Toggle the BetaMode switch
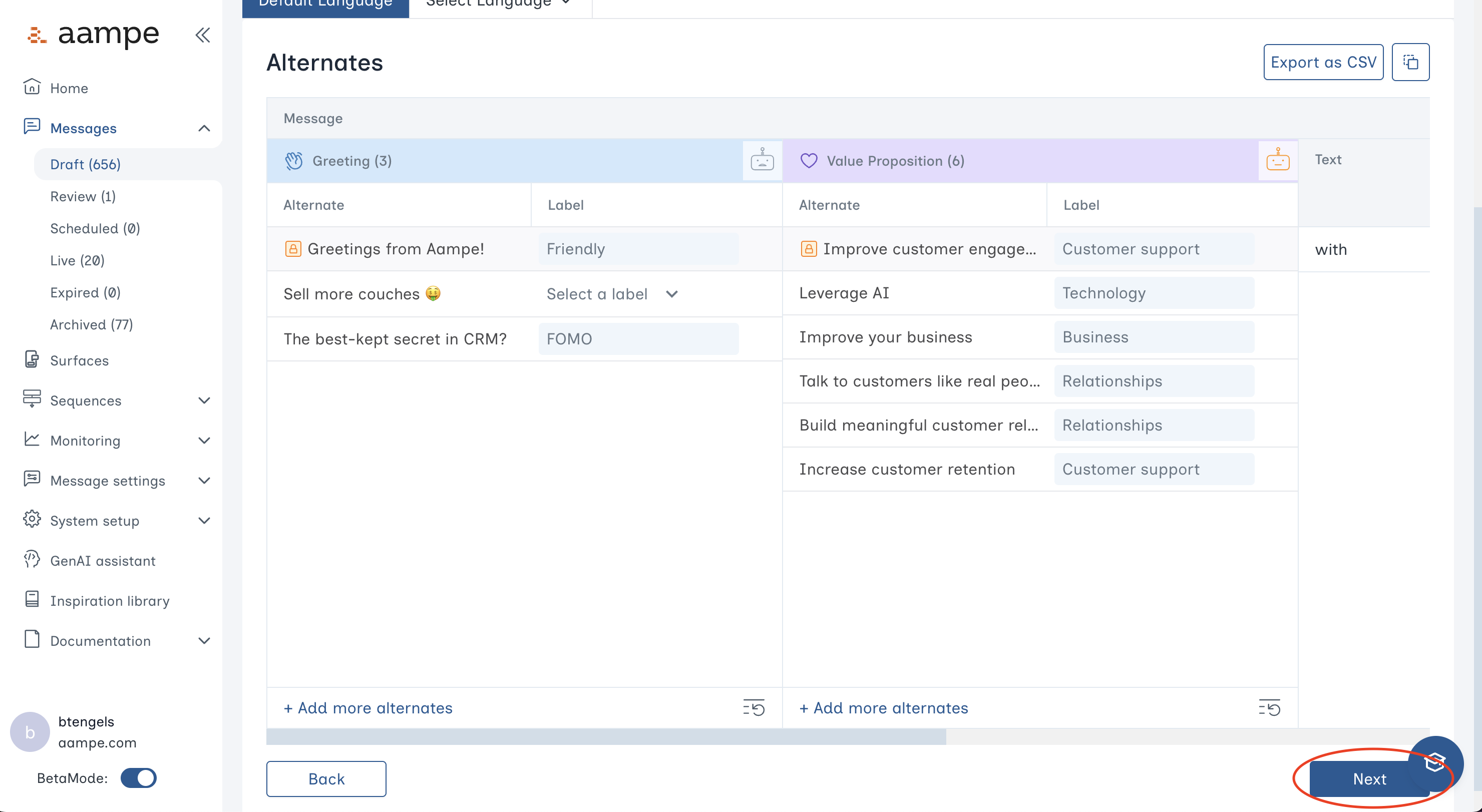 coord(139,778)
